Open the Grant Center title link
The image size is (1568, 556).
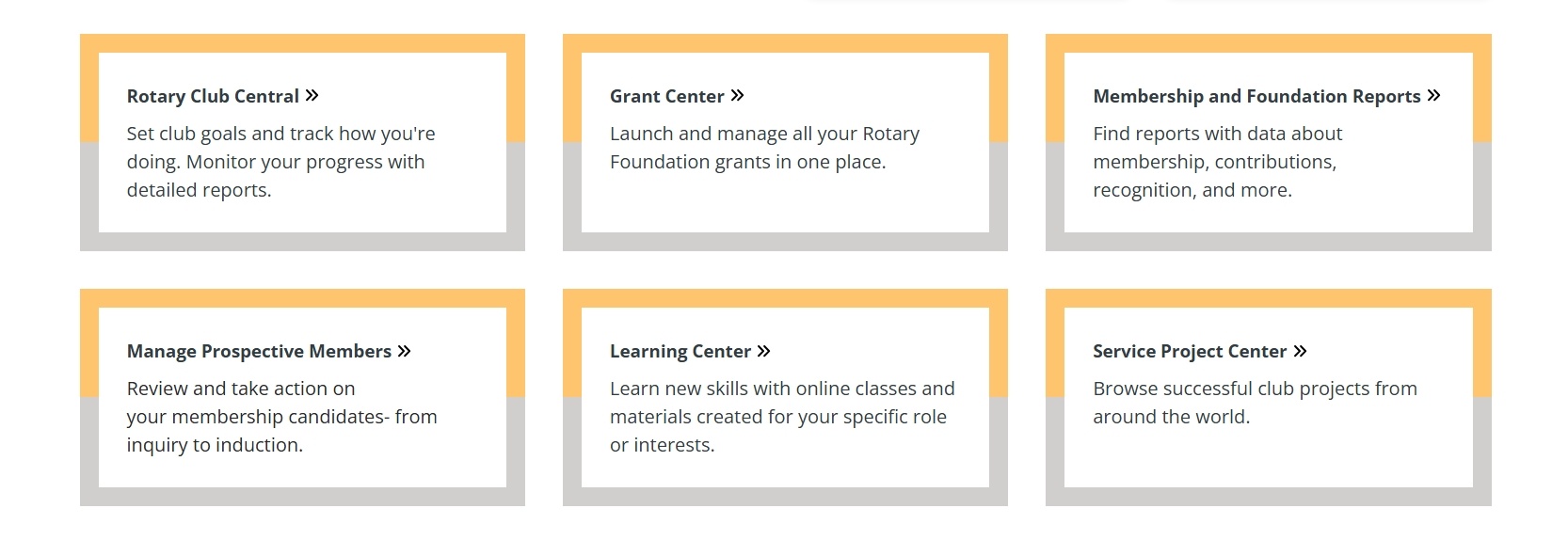(666, 96)
